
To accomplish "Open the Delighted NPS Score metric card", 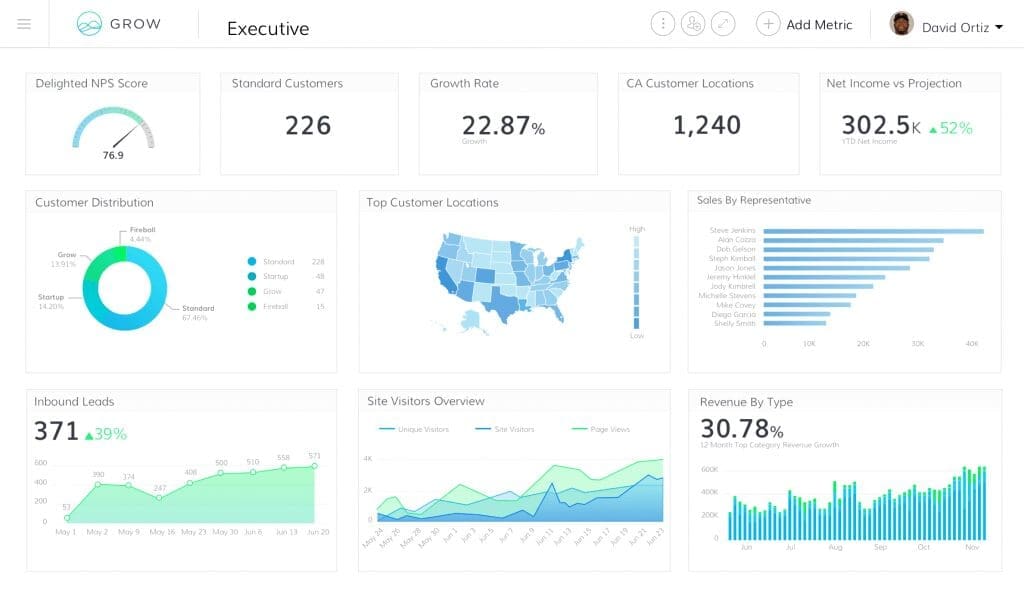I will click(112, 124).
